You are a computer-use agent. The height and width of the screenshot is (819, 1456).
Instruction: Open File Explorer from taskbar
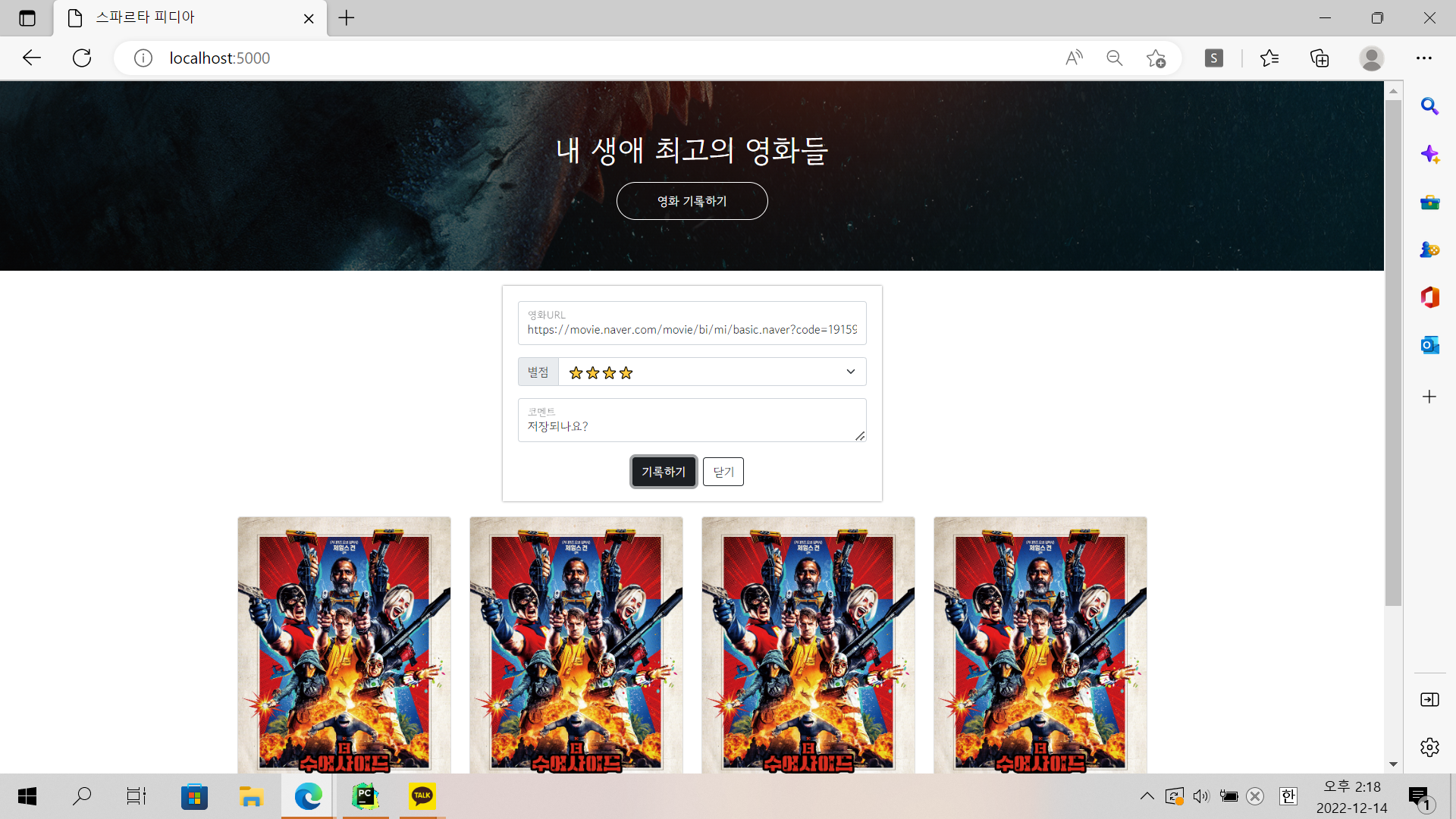point(251,796)
